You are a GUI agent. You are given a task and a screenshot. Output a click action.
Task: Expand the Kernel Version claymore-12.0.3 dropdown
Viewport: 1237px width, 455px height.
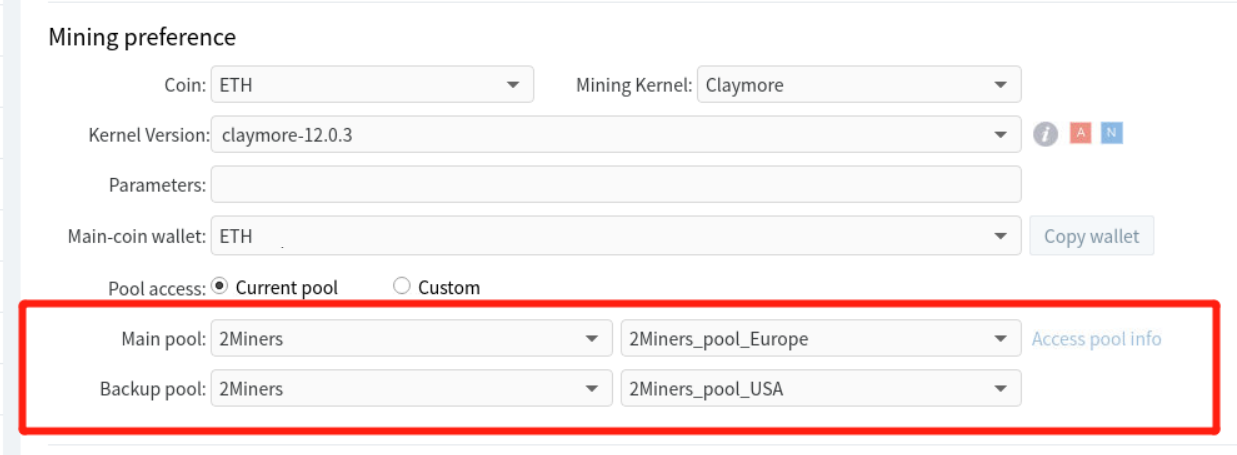(616, 134)
